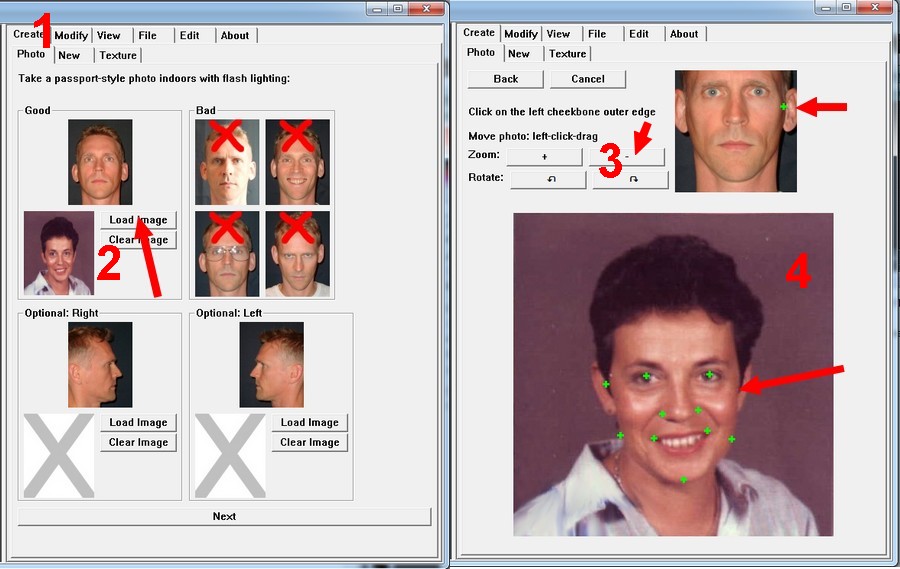Rotate photo counterclockwise
This screenshot has width=900, height=569.
(x=549, y=179)
